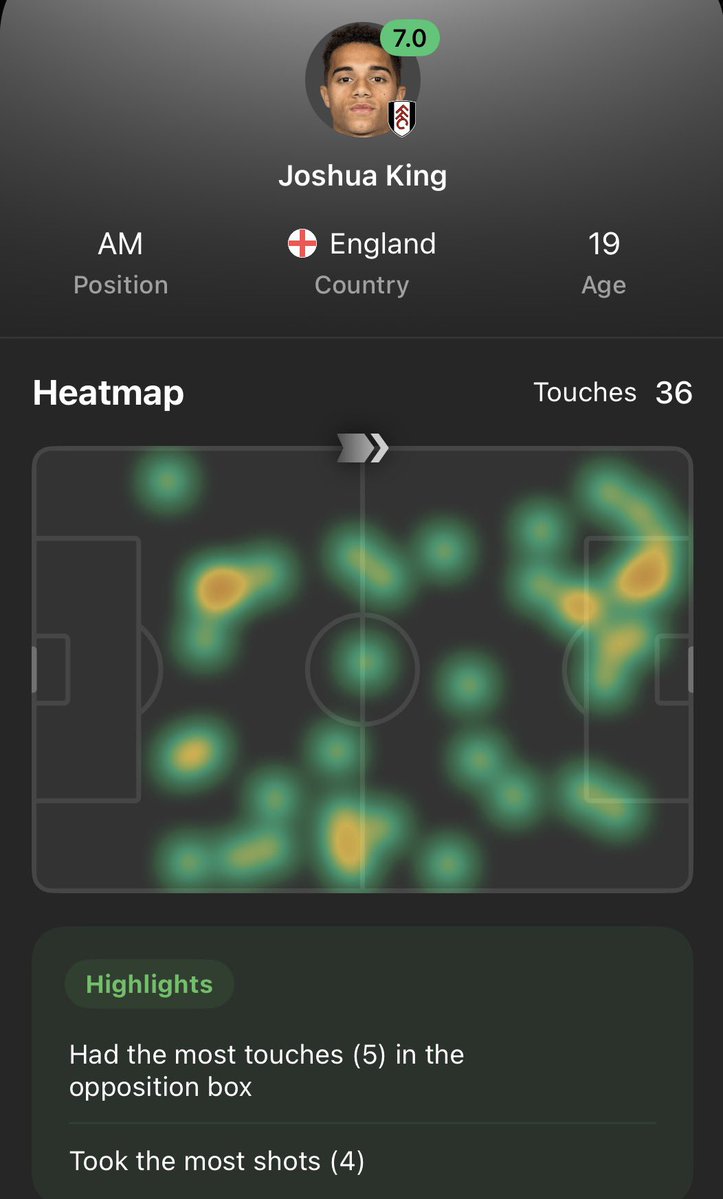Tap the 7.0 rating badge

pyautogui.click(x=410, y=38)
